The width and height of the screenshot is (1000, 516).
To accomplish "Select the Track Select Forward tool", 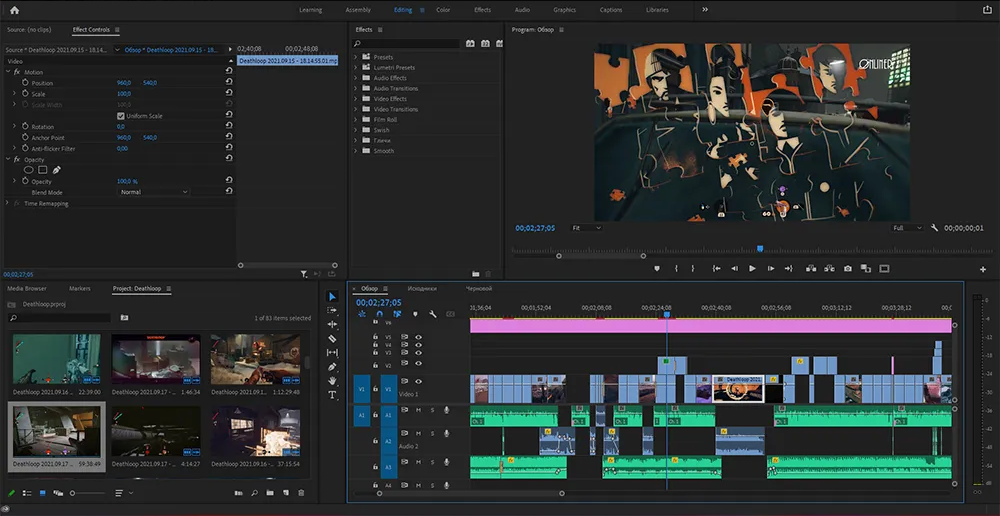I will coord(332,310).
